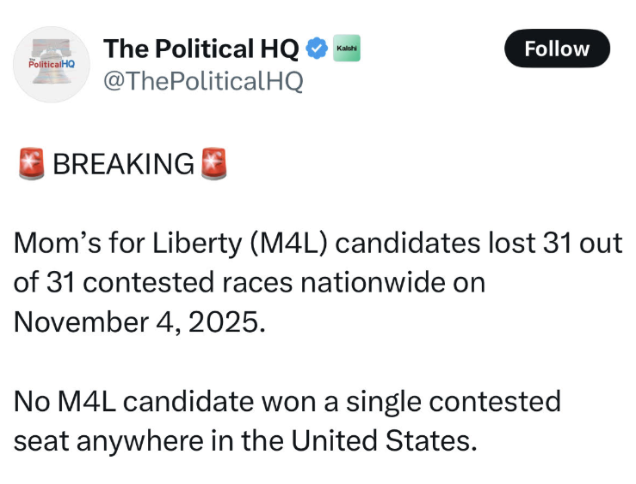This screenshot has width=636, height=484.
Task: Click the siren emoji after BREAKING
Action: [213, 162]
